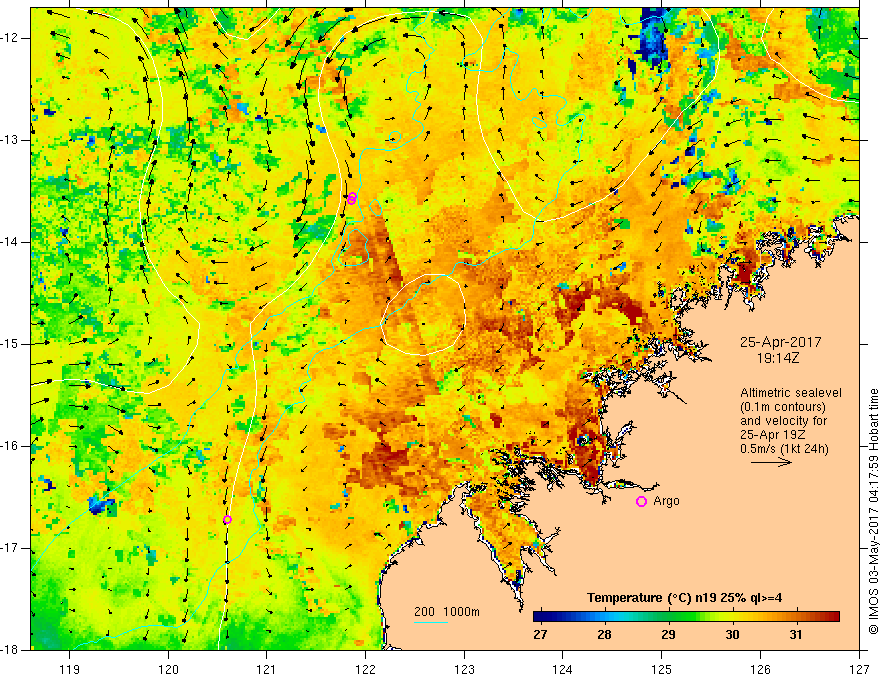Click the dark blue cold patch near 12S 125E
Screen dimensions: 880x680
coord(653,38)
